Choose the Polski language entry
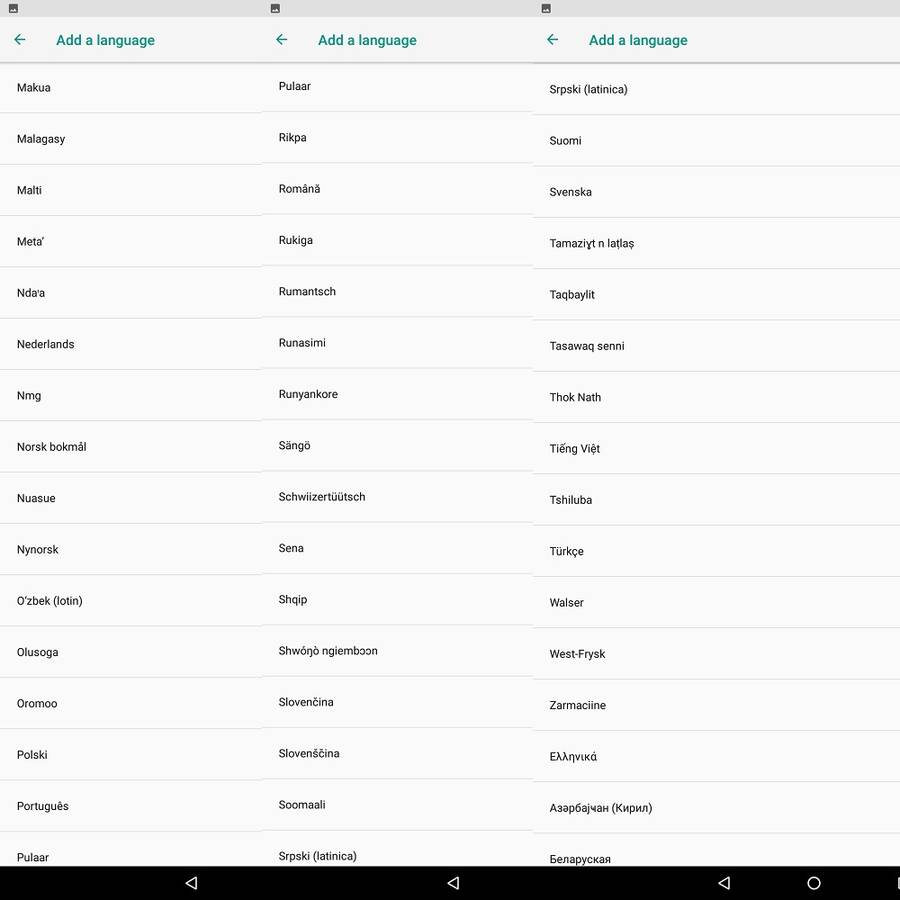 point(32,755)
